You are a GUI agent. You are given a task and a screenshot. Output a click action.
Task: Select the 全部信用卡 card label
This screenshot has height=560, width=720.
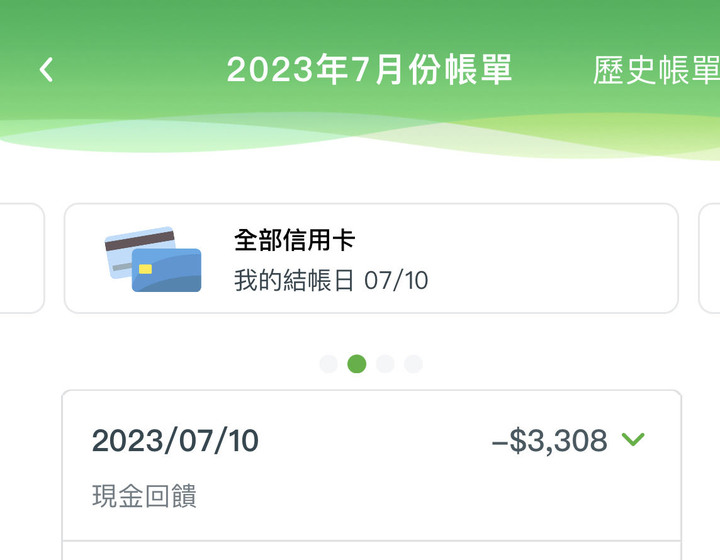pyautogui.click(x=295, y=240)
